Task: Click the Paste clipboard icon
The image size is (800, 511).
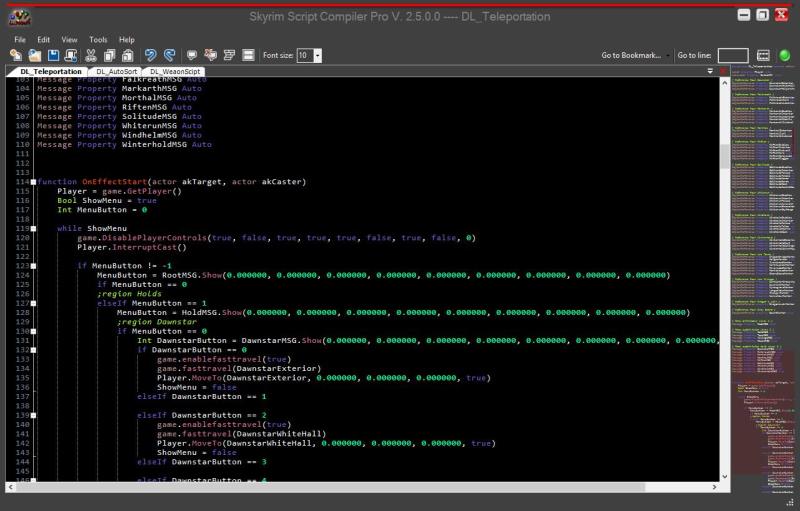Action: (x=128, y=55)
